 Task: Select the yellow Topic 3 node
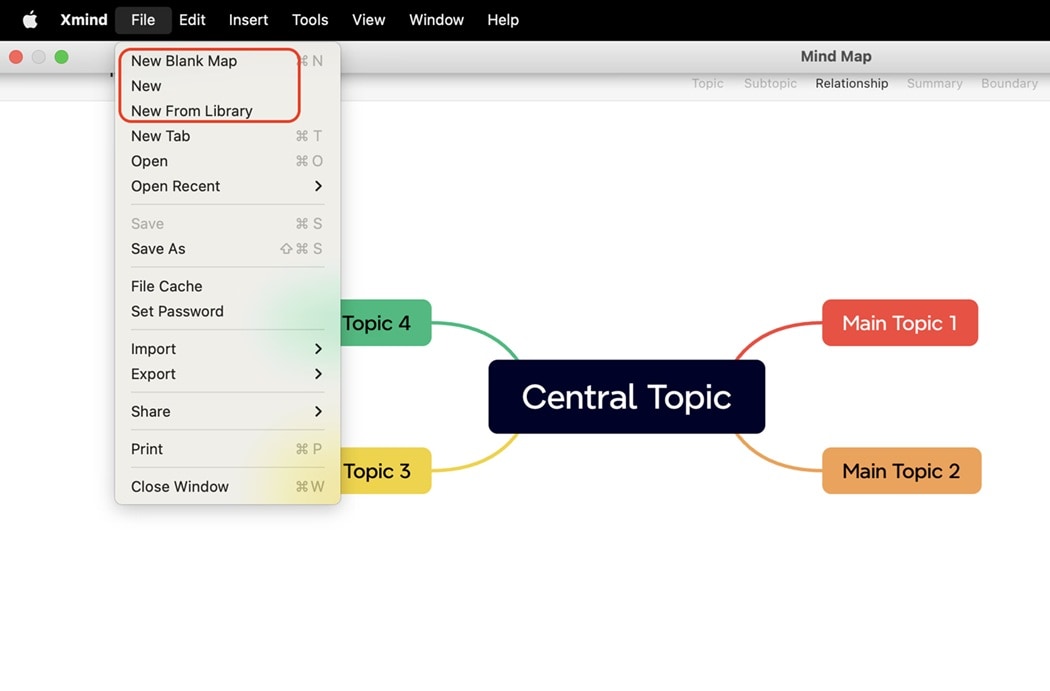[386, 471]
